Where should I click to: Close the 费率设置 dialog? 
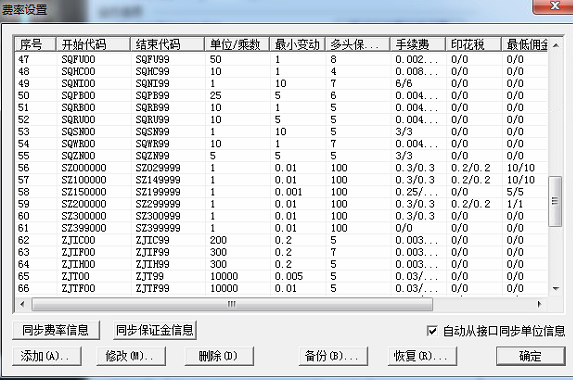554,6
